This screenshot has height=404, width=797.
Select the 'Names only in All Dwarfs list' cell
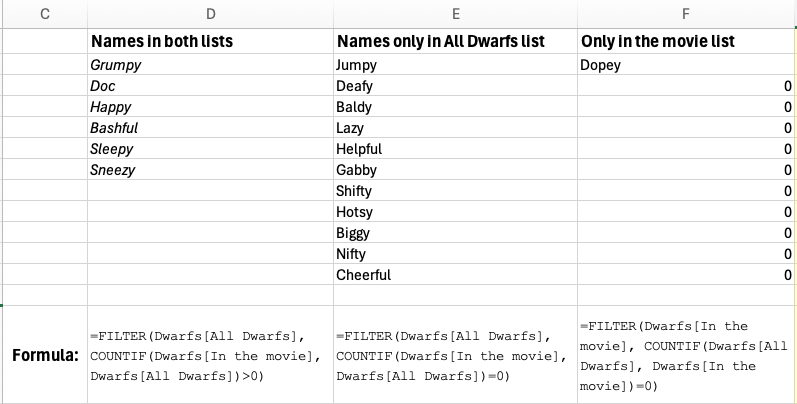(x=440, y=43)
